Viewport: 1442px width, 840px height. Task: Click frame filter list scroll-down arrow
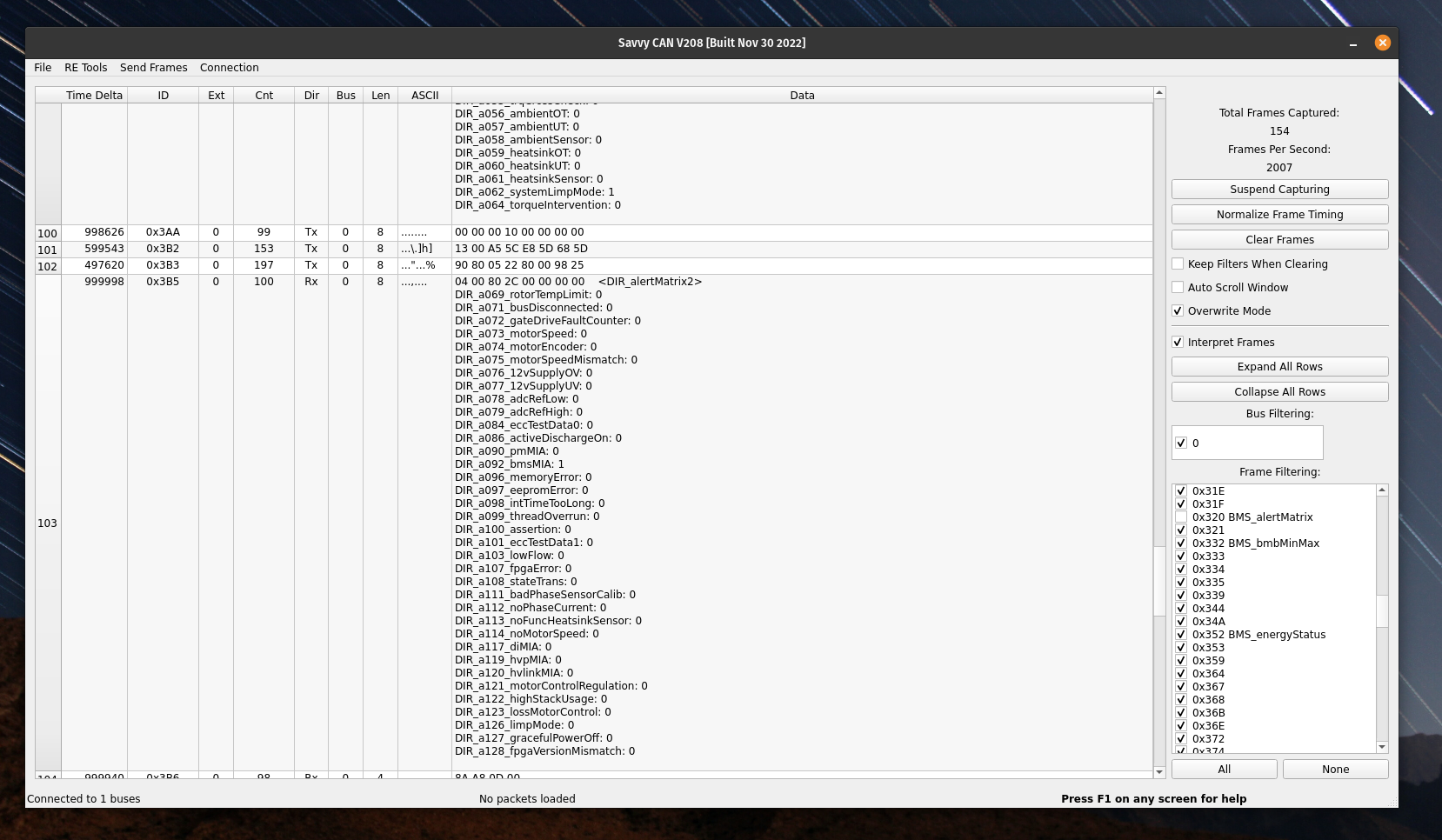[1382, 747]
